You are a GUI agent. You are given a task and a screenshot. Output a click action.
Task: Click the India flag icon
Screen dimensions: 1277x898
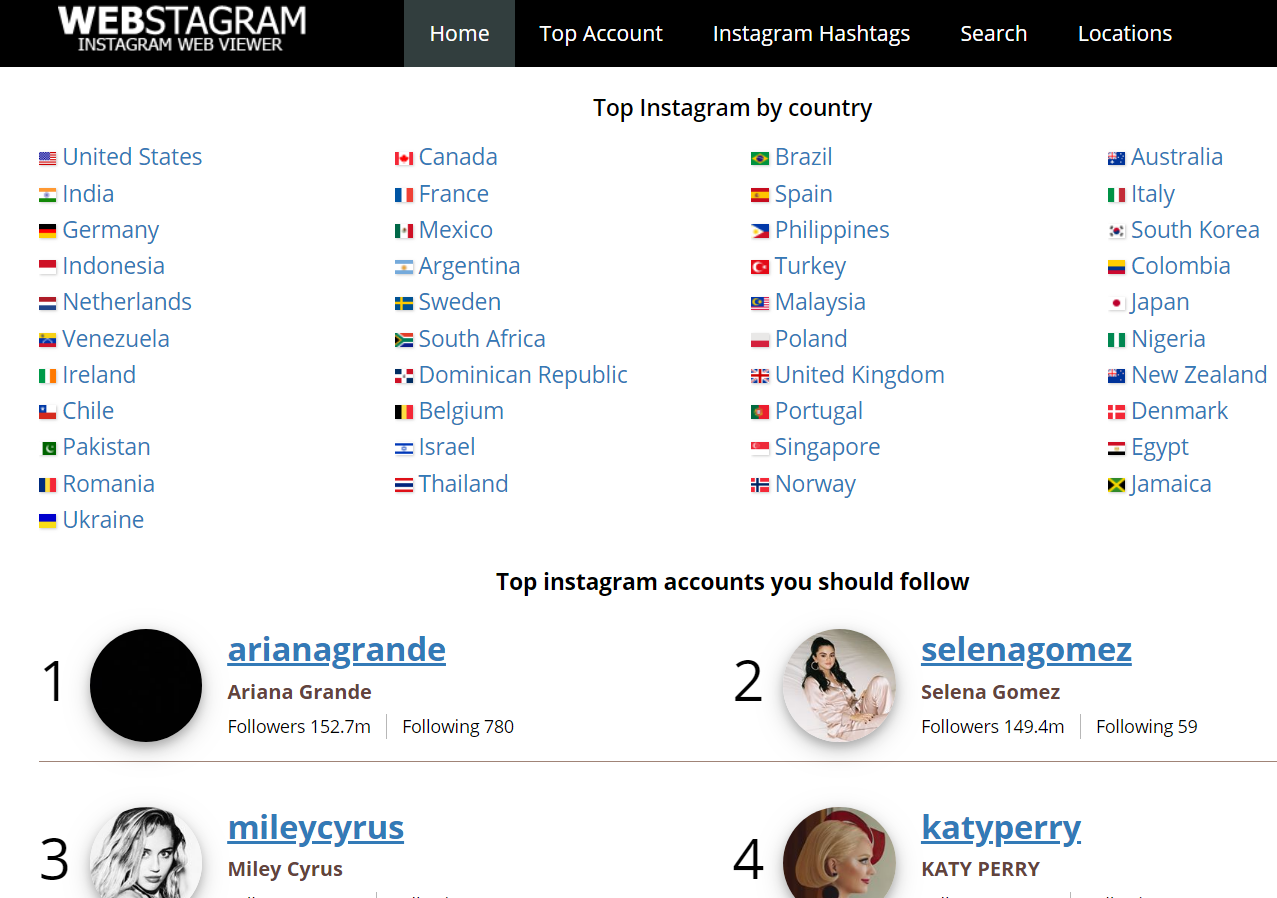coord(48,195)
